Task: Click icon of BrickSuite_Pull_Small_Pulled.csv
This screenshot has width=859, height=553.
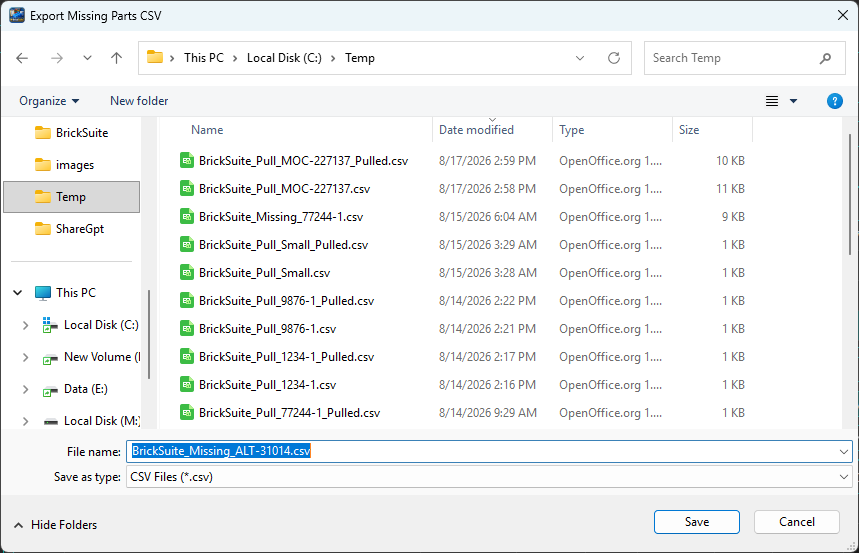Action: [x=187, y=244]
